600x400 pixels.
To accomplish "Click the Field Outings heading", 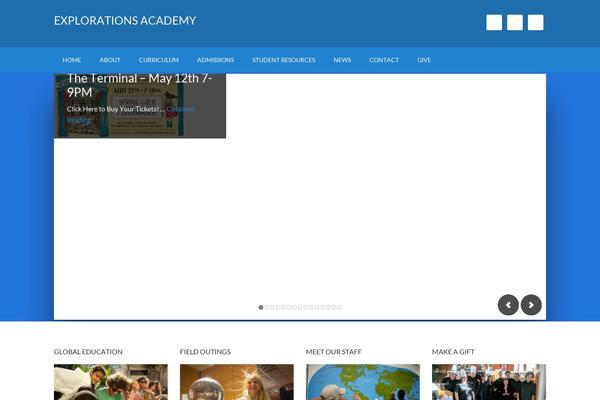I will [x=205, y=351].
